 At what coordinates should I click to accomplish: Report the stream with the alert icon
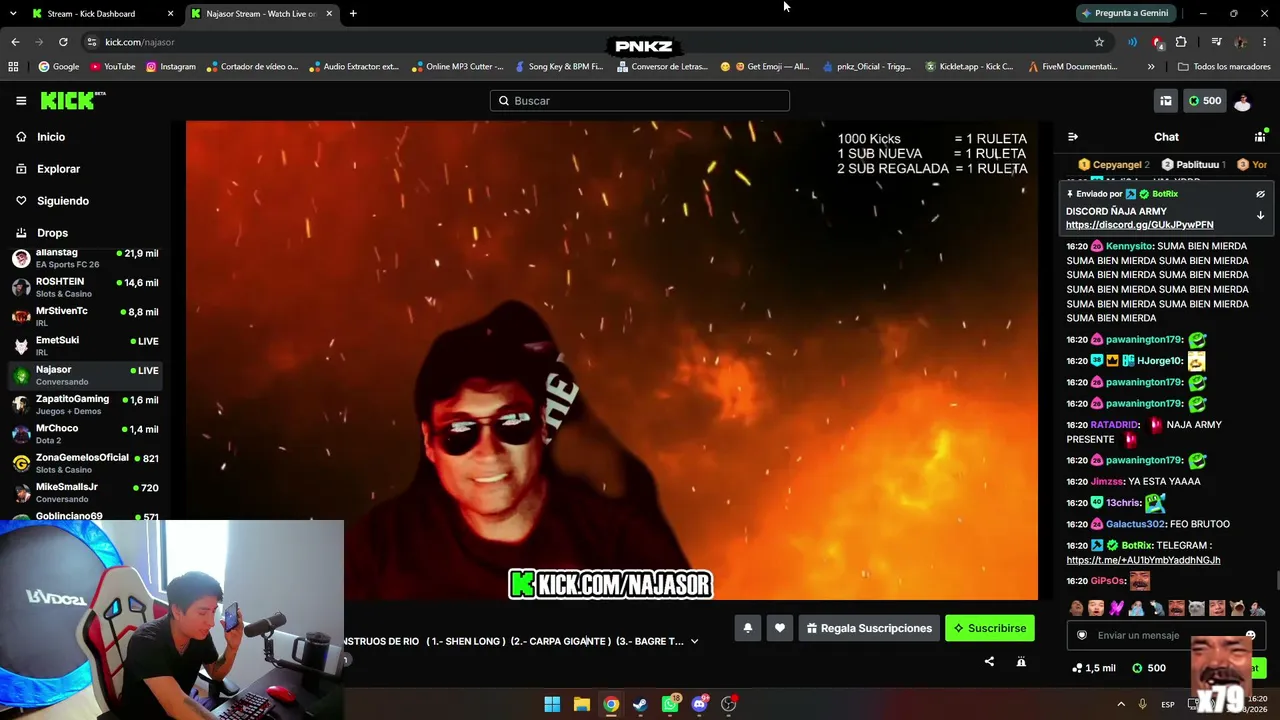point(1021,661)
